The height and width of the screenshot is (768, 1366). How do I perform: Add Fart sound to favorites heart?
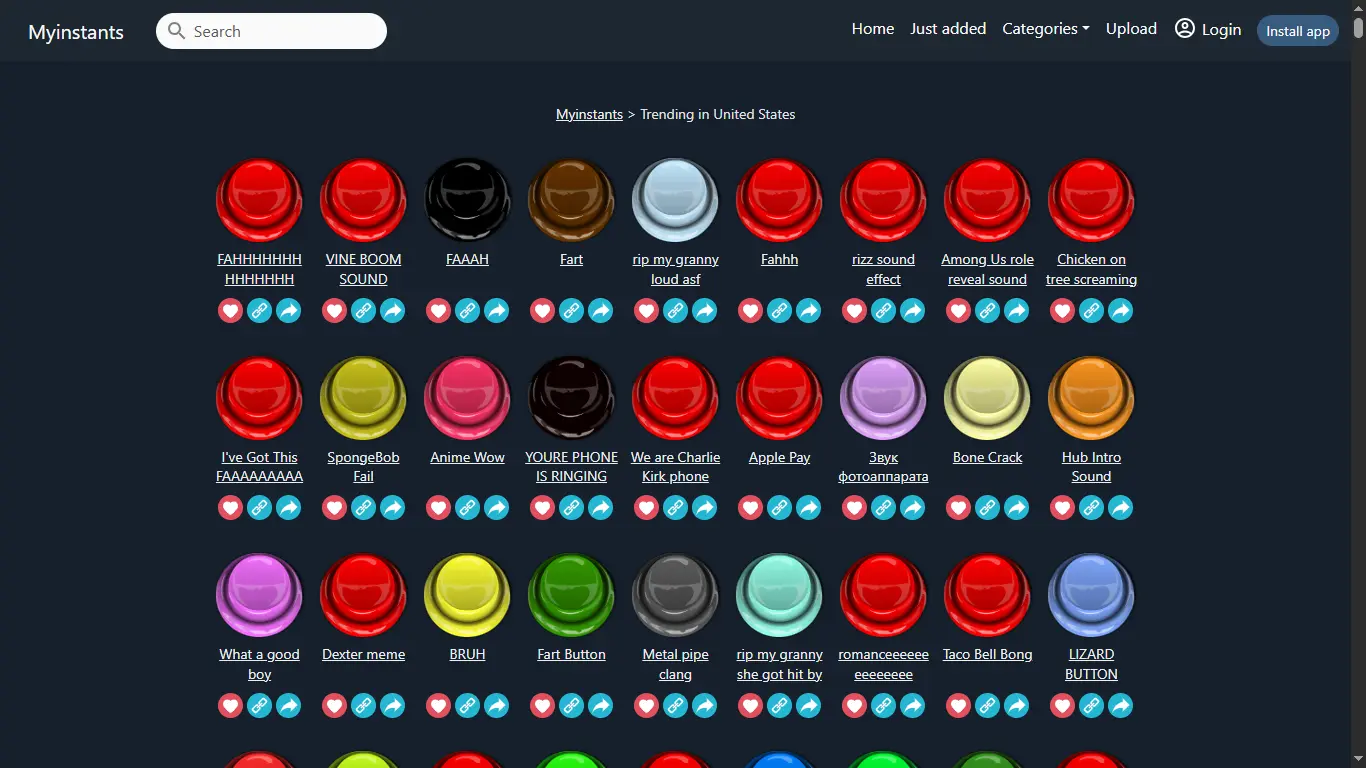[x=542, y=311]
